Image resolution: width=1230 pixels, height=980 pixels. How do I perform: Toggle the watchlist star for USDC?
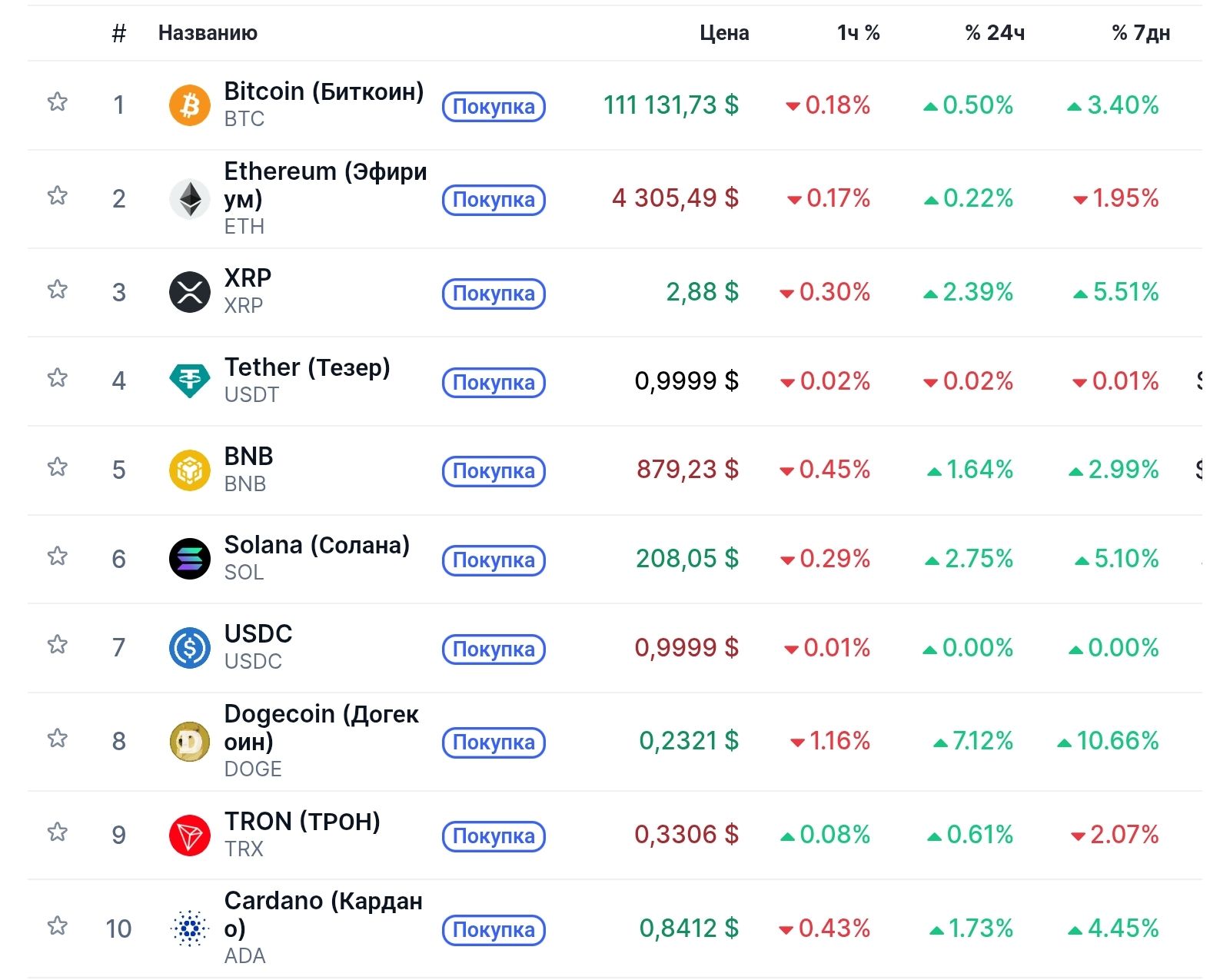[x=58, y=644]
